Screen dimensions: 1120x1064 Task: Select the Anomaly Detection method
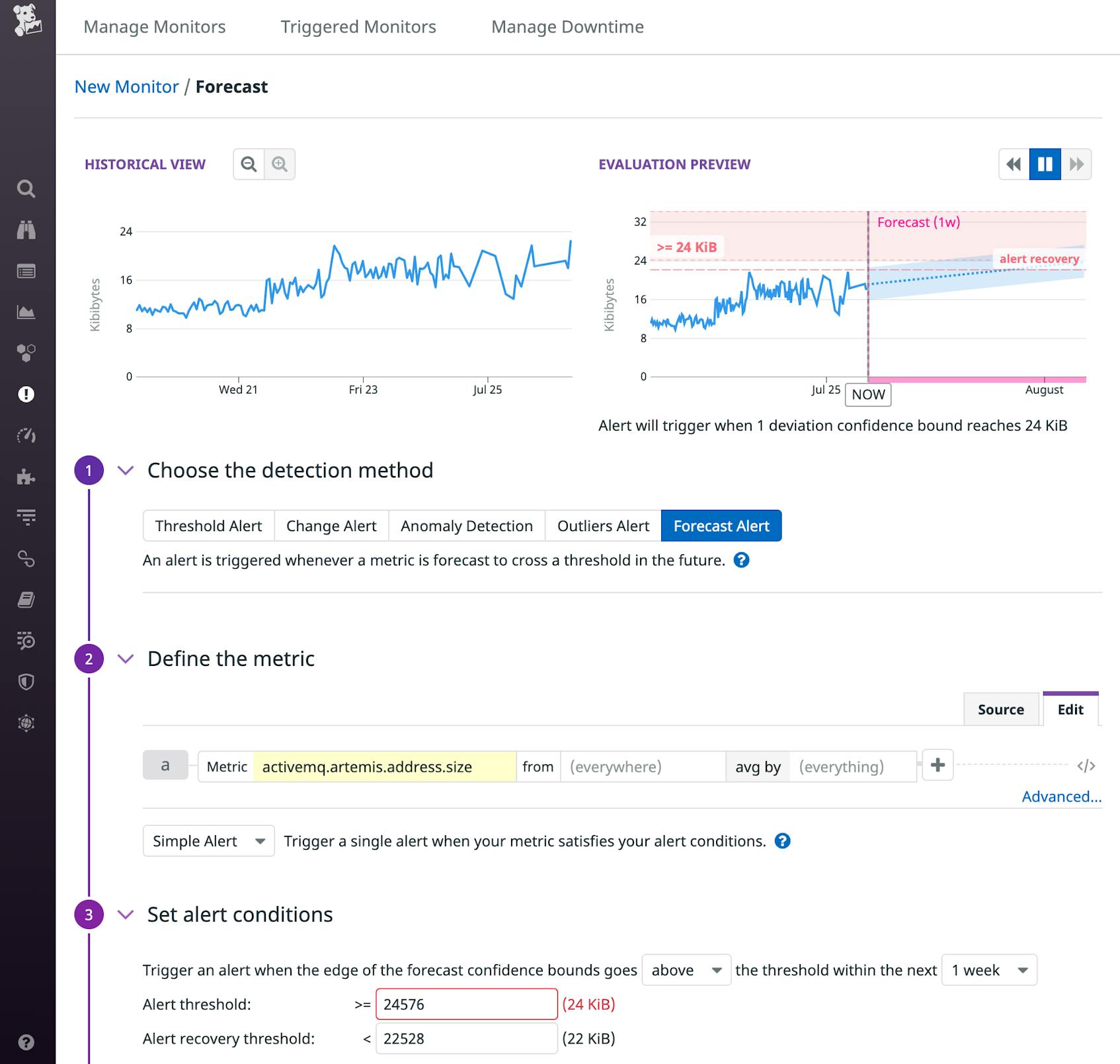(466, 526)
